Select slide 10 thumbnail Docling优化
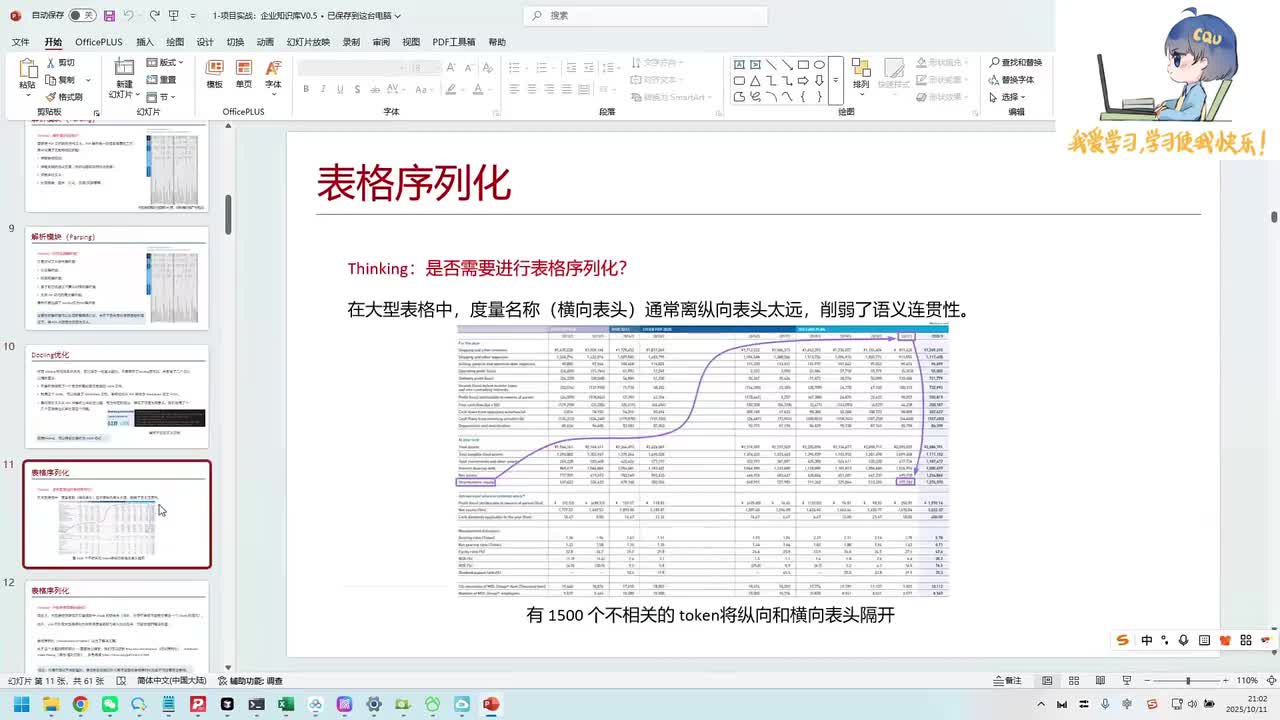 (x=117, y=396)
